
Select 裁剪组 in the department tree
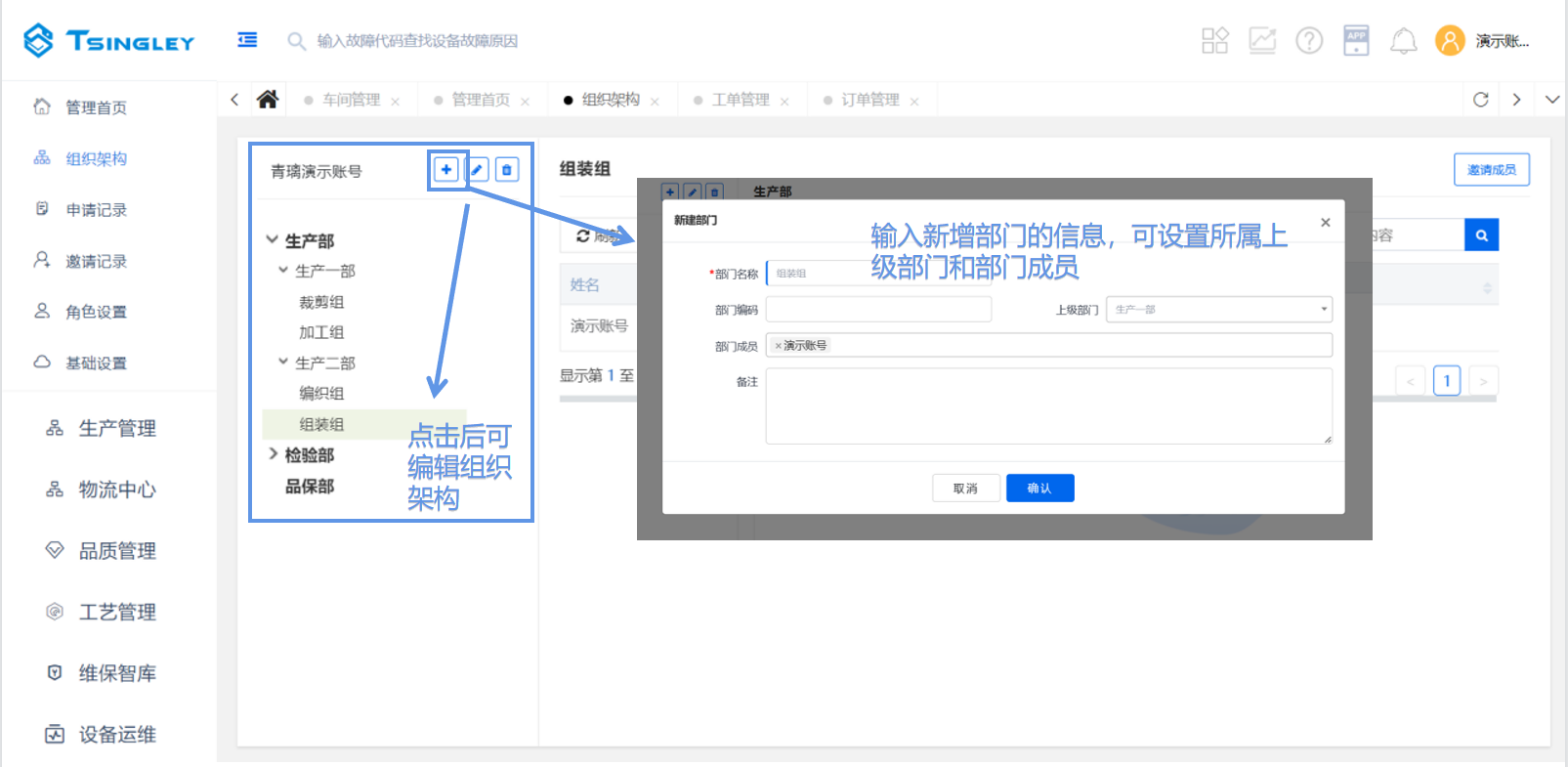321,302
